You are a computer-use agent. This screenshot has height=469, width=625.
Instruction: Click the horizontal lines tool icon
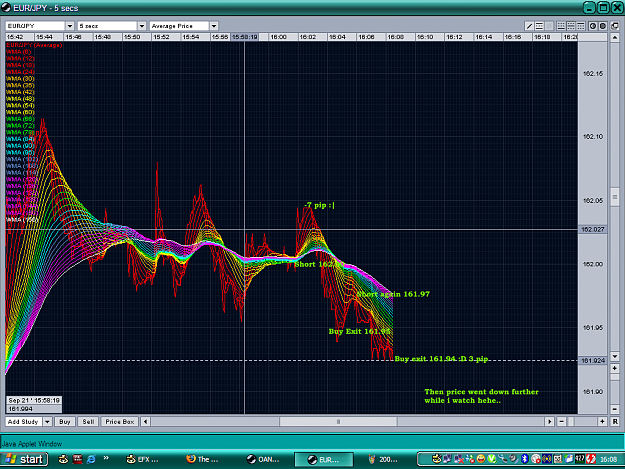click(539, 26)
